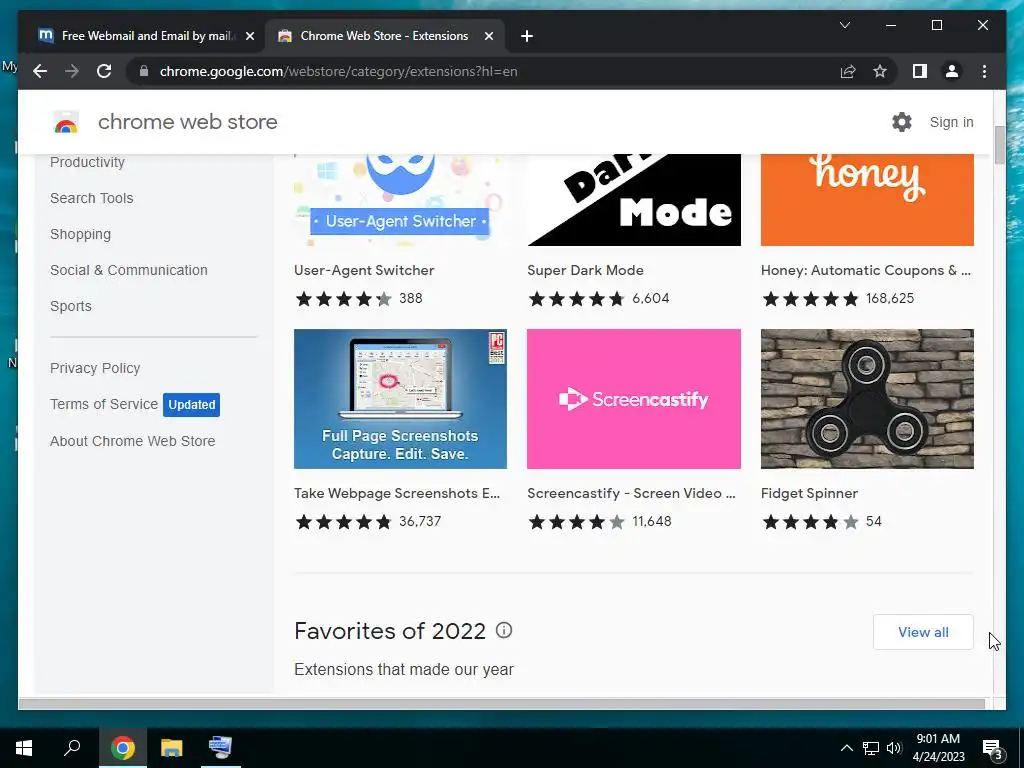Open the computer monitor taskbar app
Screen dimensions: 1024x768
(x=220, y=748)
